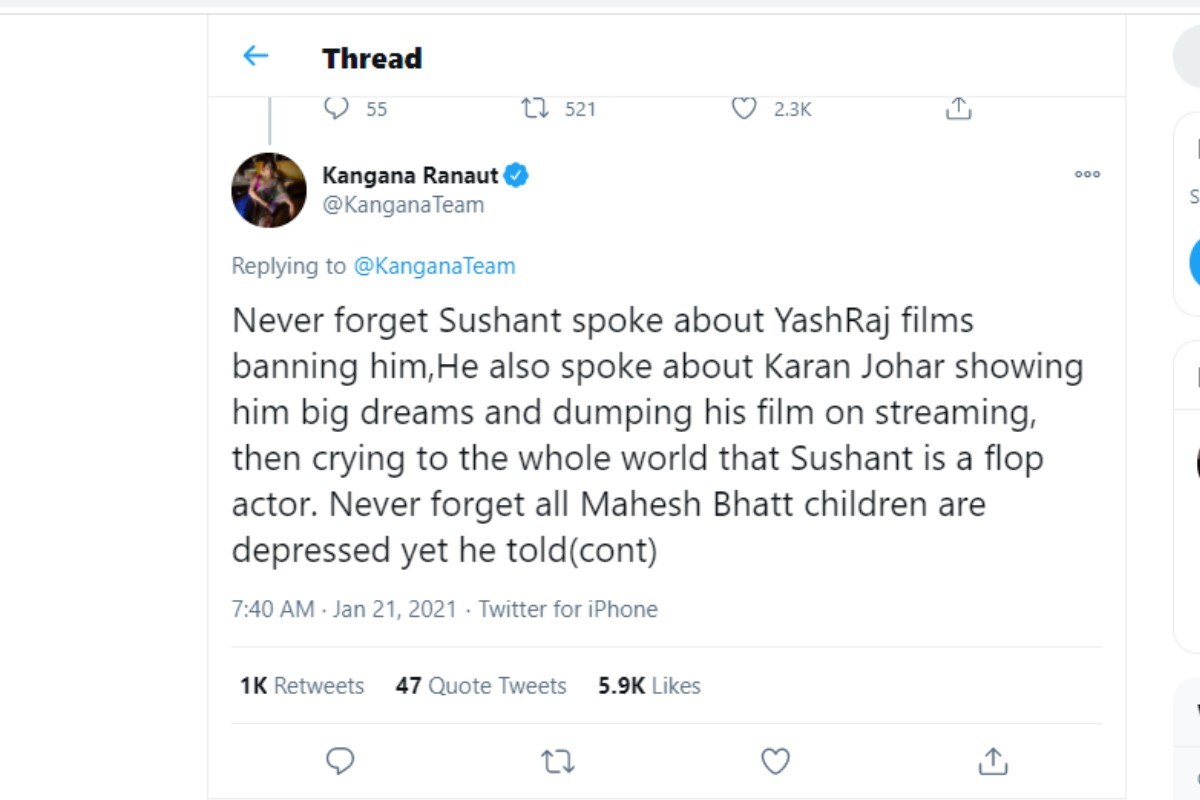This screenshot has height=800, width=1200.
Task: Click the reply bubble below Kangana's tweet
Action: 340,761
